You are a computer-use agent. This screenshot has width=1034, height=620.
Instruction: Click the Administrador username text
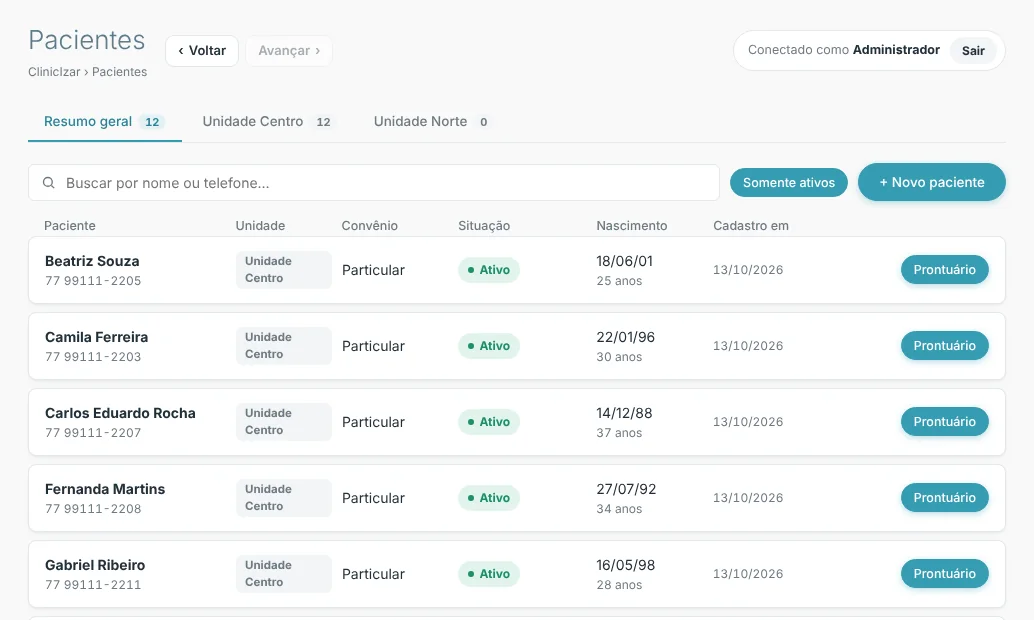(x=896, y=50)
